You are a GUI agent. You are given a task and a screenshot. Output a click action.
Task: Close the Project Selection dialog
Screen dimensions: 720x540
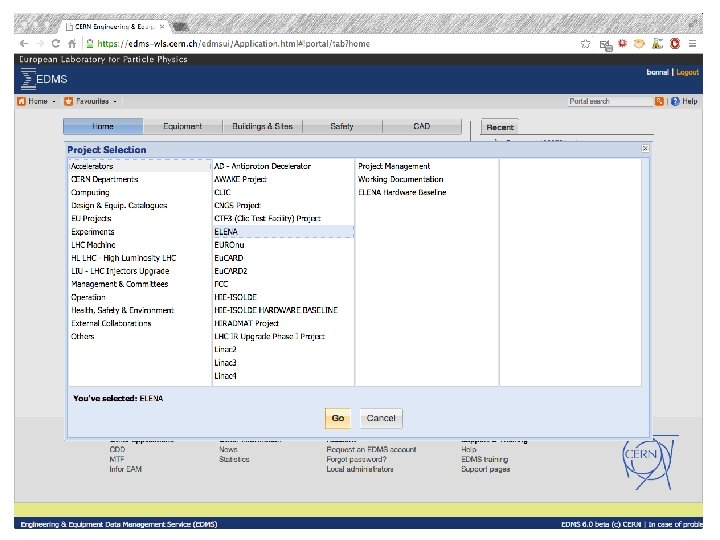point(645,148)
